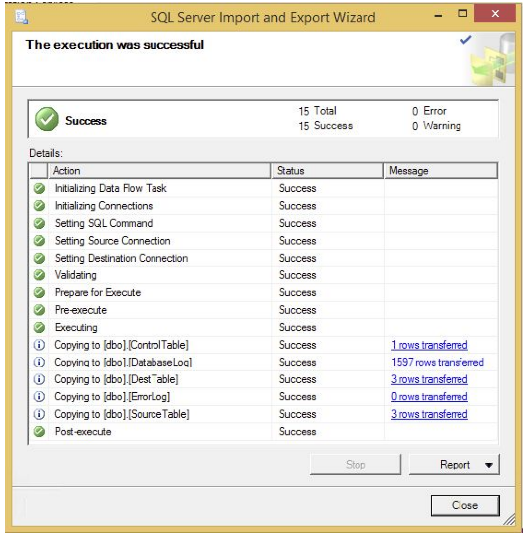Select 'Copying to [dbo].[SourceTable]' row text
Viewport: 527px width, 538px height.
(x=122, y=414)
